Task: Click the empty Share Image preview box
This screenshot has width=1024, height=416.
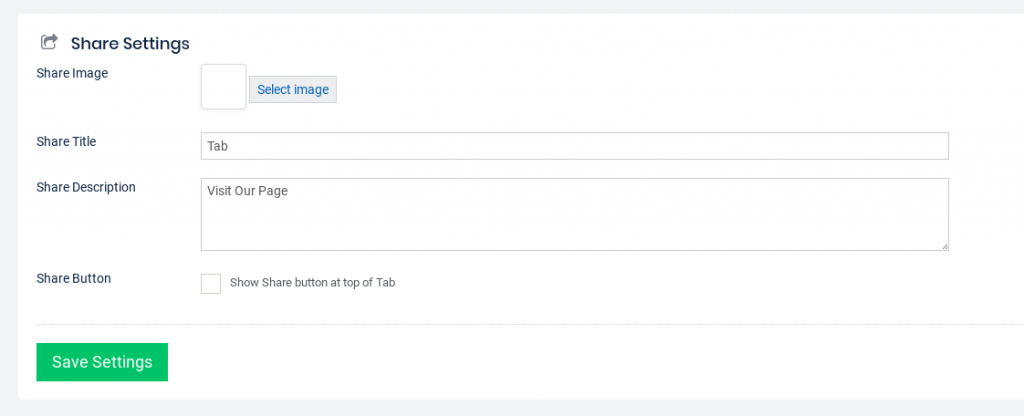Action: click(x=223, y=87)
